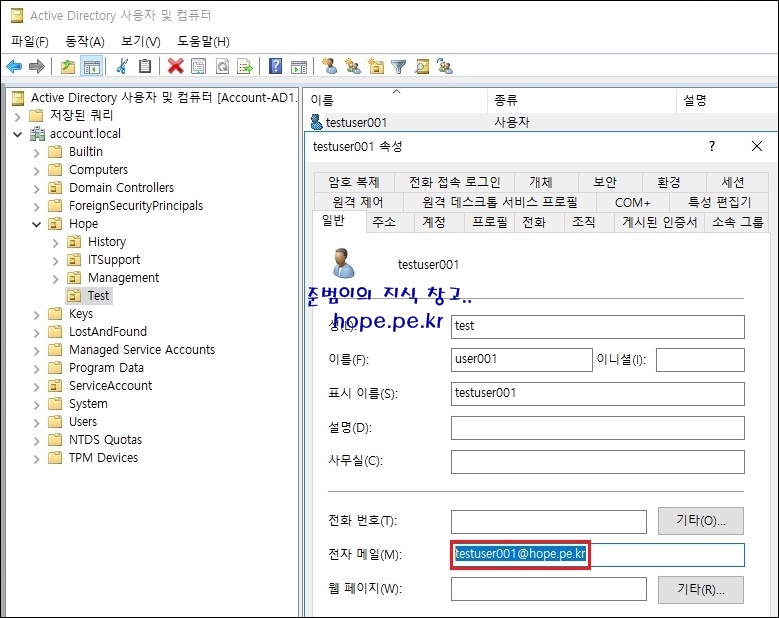Click the 사무실(C) input field
Viewport: 779px width, 618px height.
point(598,462)
